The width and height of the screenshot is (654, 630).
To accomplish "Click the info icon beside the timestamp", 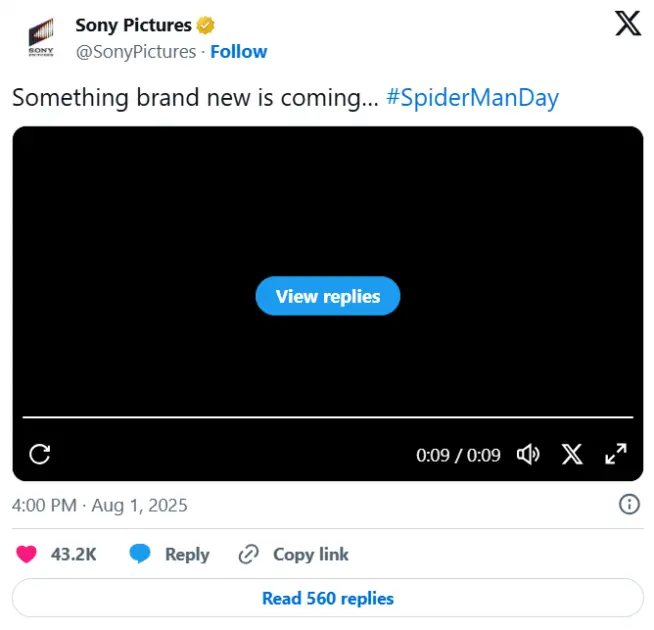I will coord(630,504).
